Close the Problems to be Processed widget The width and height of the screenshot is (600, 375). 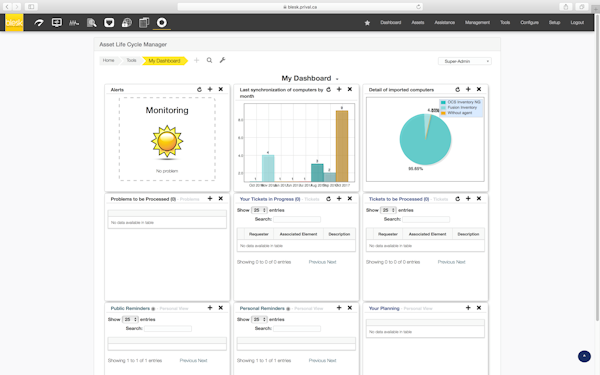coord(221,199)
